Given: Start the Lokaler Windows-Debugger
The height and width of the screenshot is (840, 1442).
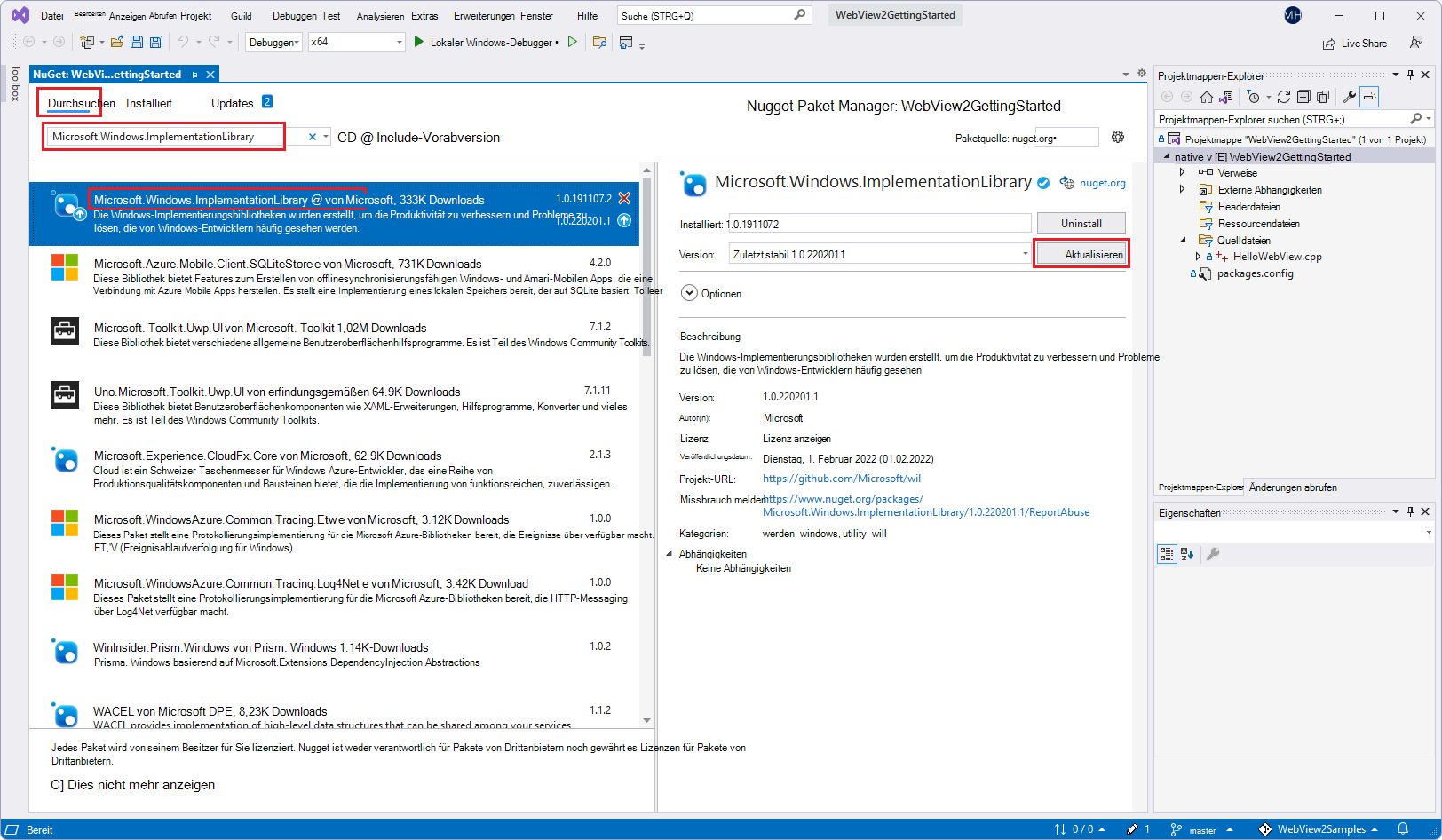Looking at the screenshot, I should tap(486, 42).
